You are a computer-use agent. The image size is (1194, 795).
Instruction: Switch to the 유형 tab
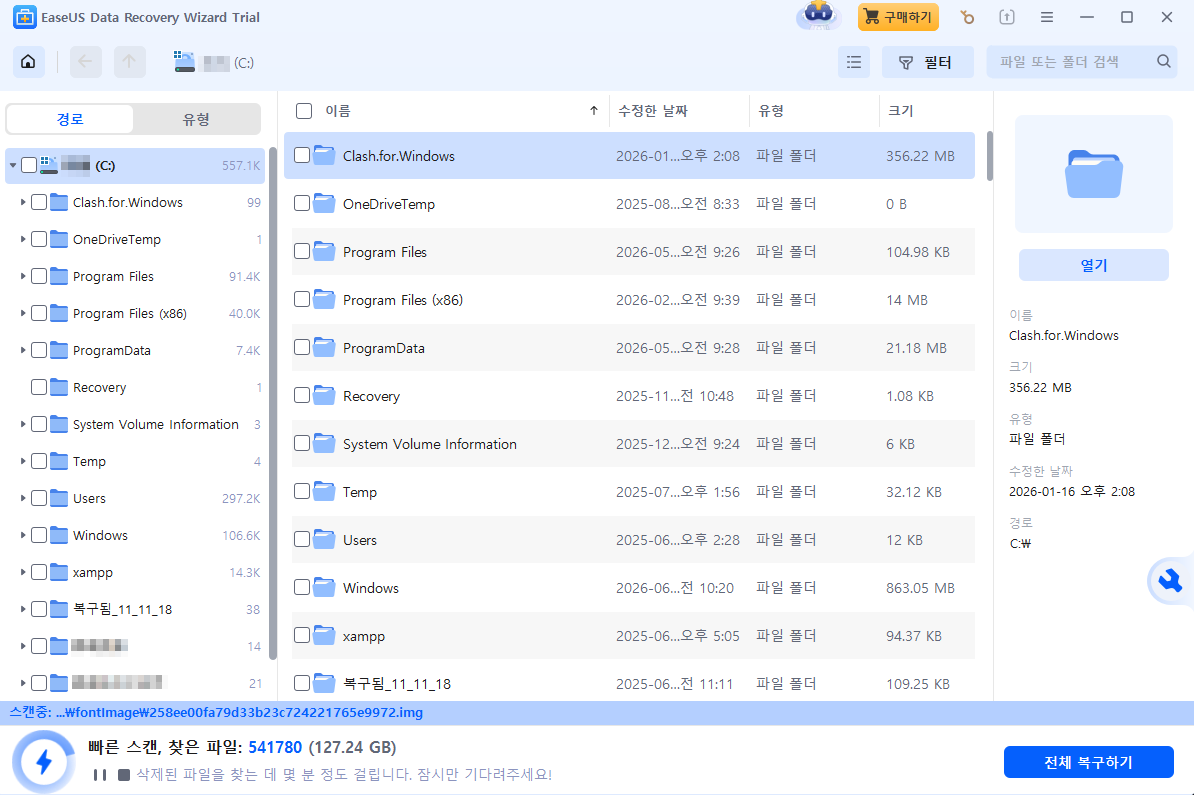[196, 119]
